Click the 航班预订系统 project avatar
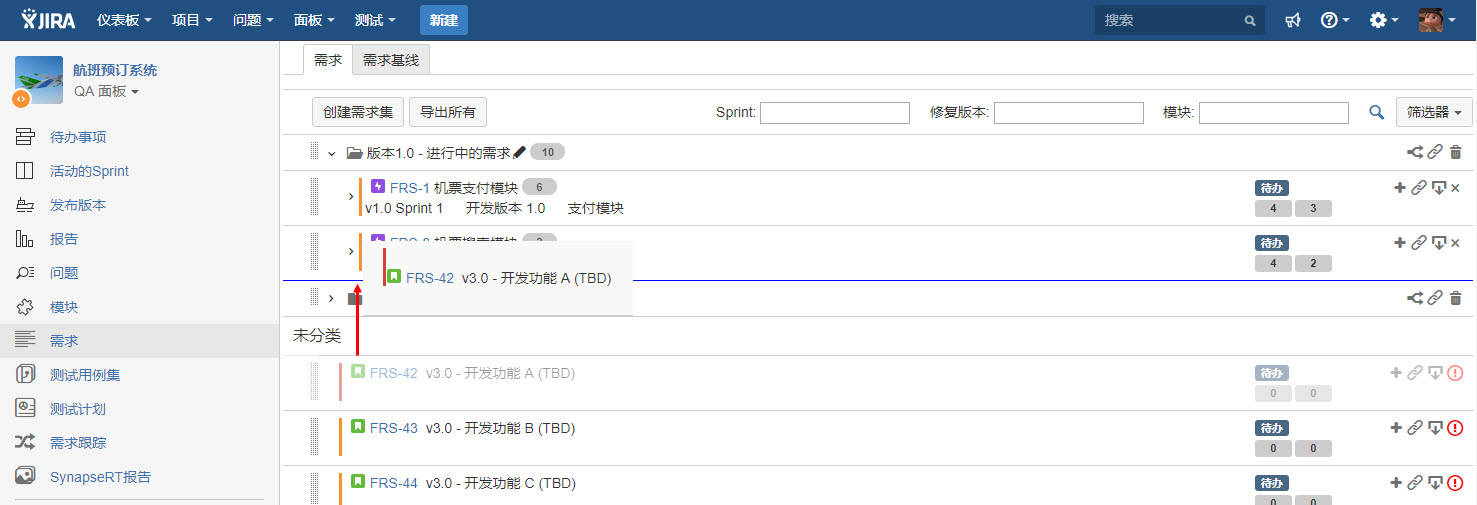Viewport: 1477px width, 505px height. [39, 80]
